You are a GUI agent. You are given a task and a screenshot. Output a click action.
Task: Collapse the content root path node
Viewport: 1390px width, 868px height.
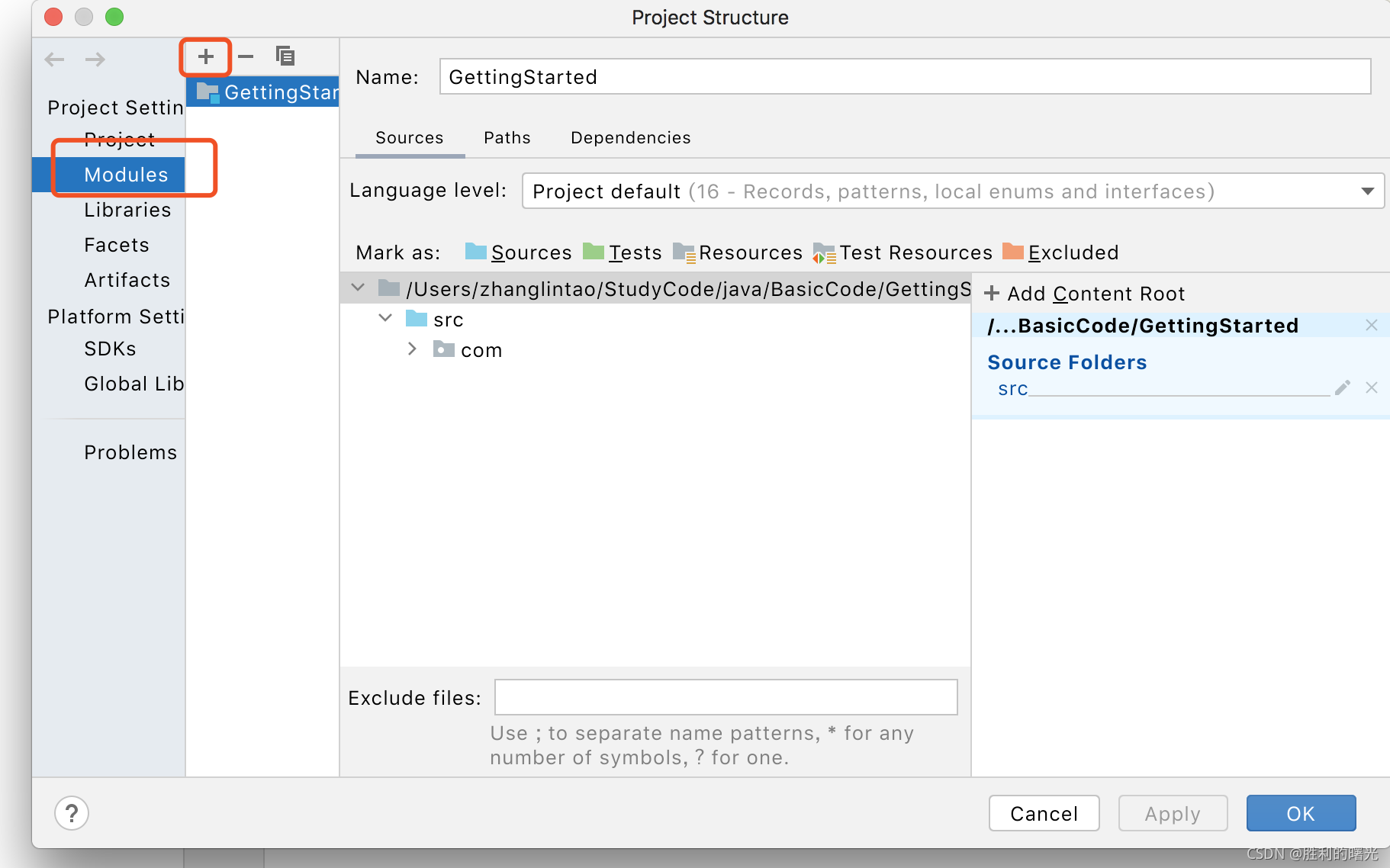[x=358, y=288]
